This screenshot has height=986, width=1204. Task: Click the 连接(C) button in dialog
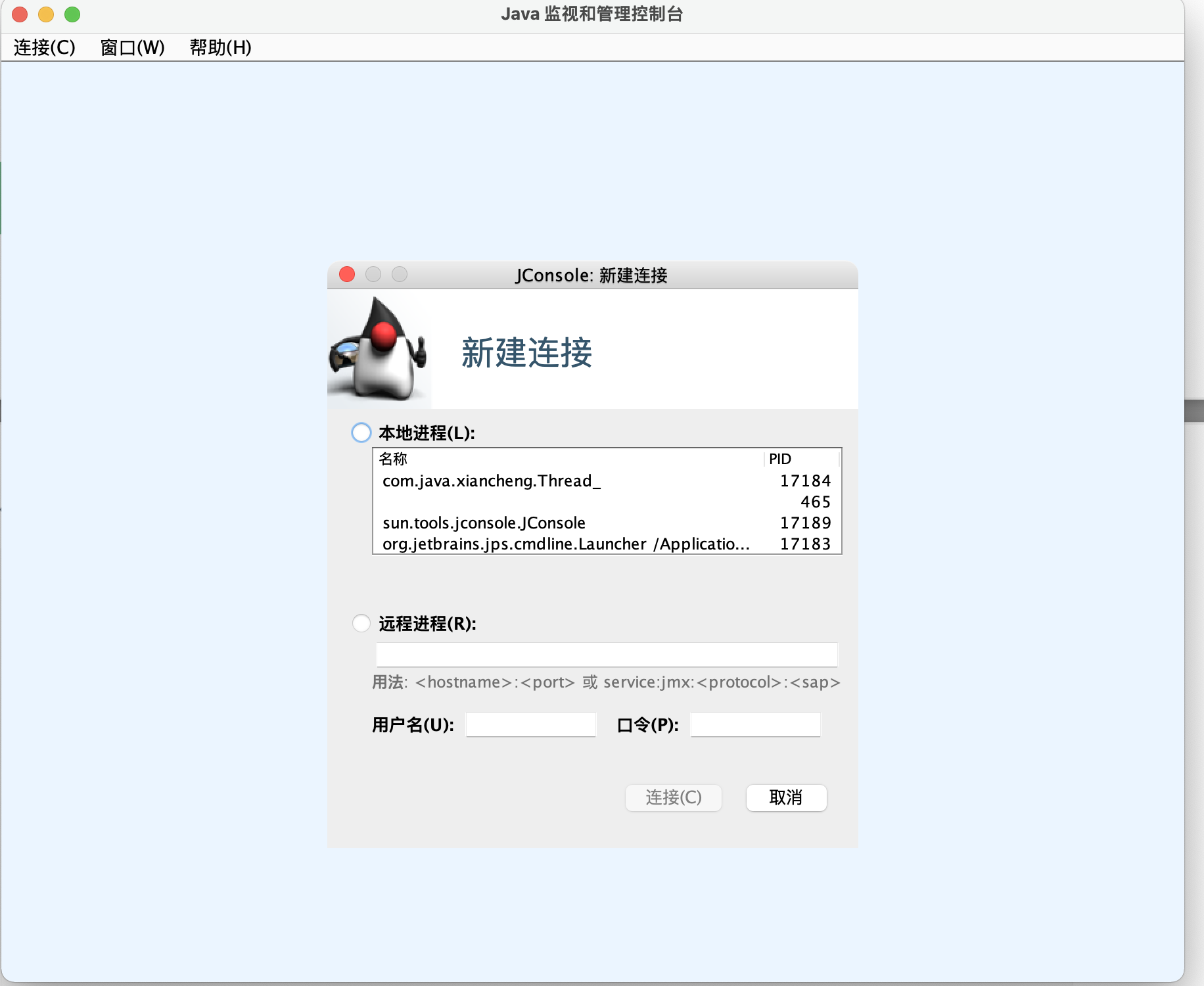coord(674,797)
